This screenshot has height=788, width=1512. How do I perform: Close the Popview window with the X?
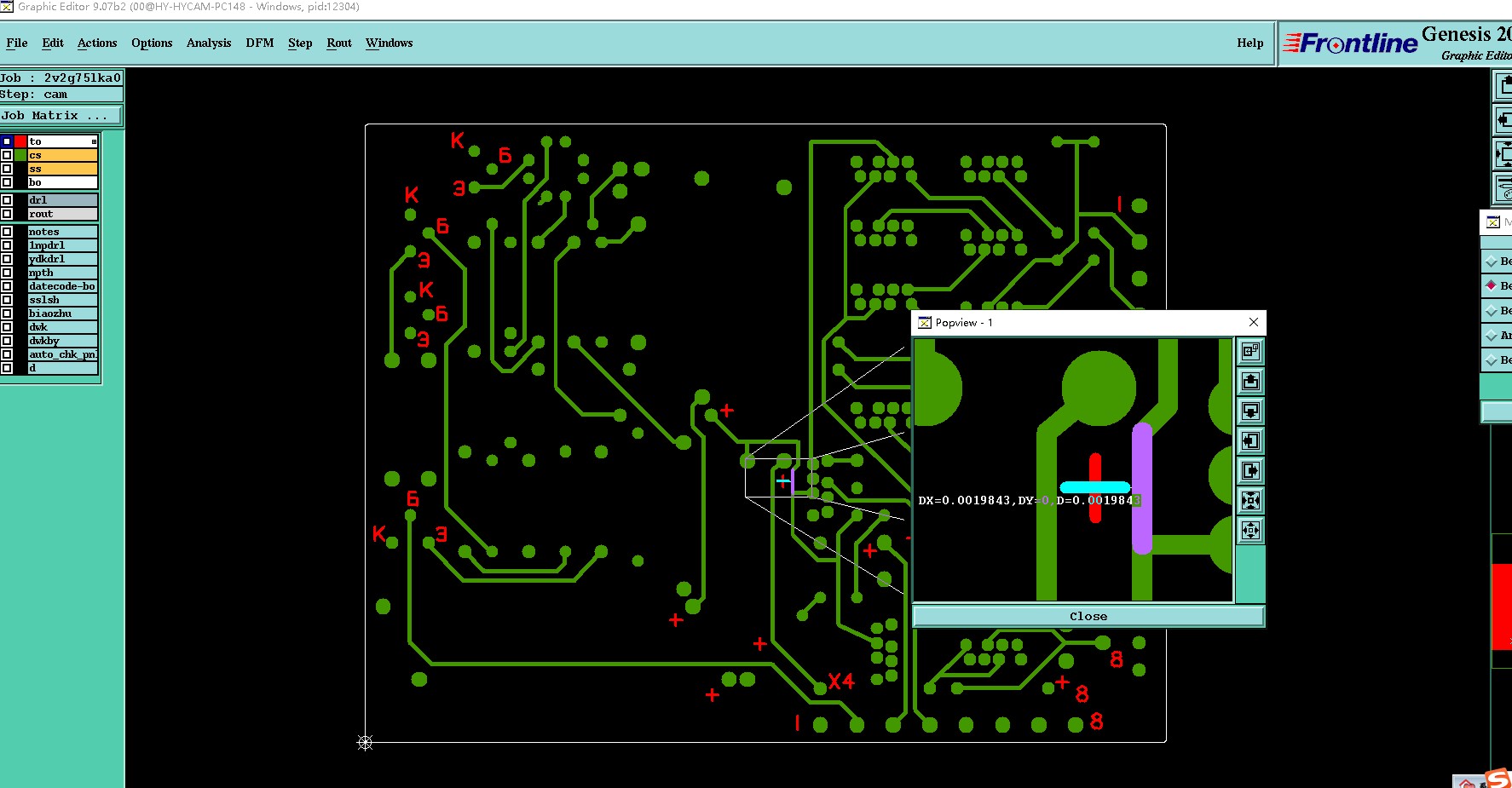click(1254, 322)
